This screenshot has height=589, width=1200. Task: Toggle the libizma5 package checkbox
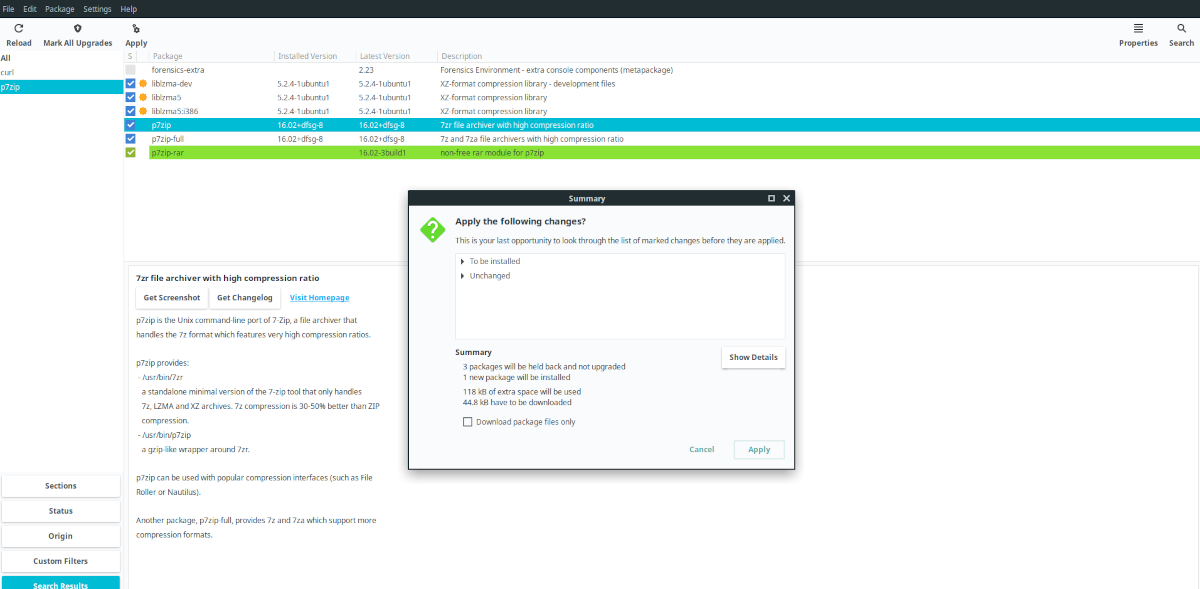click(130, 98)
